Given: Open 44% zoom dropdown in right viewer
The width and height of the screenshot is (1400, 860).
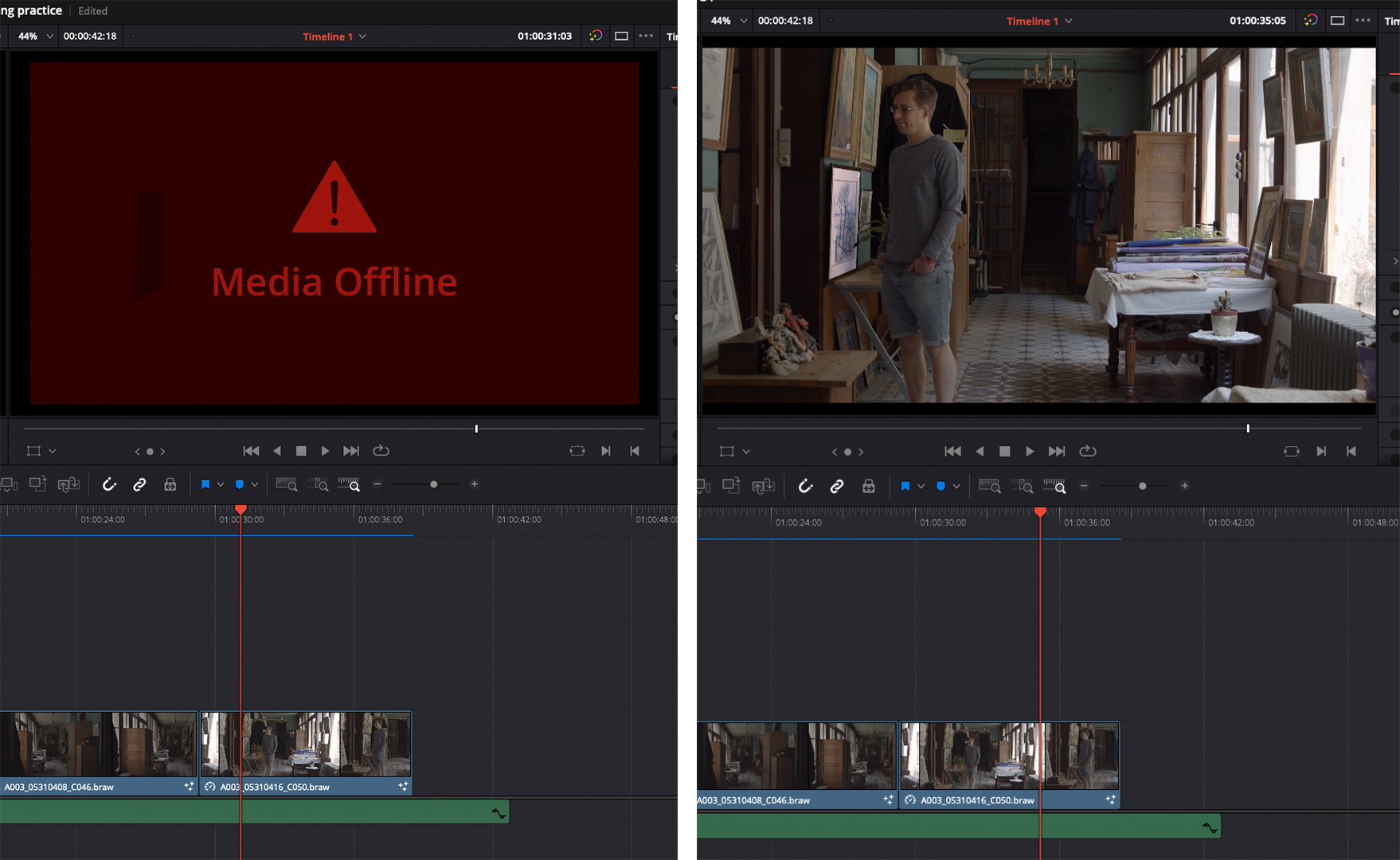Looking at the screenshot, I should coord(729,21).
